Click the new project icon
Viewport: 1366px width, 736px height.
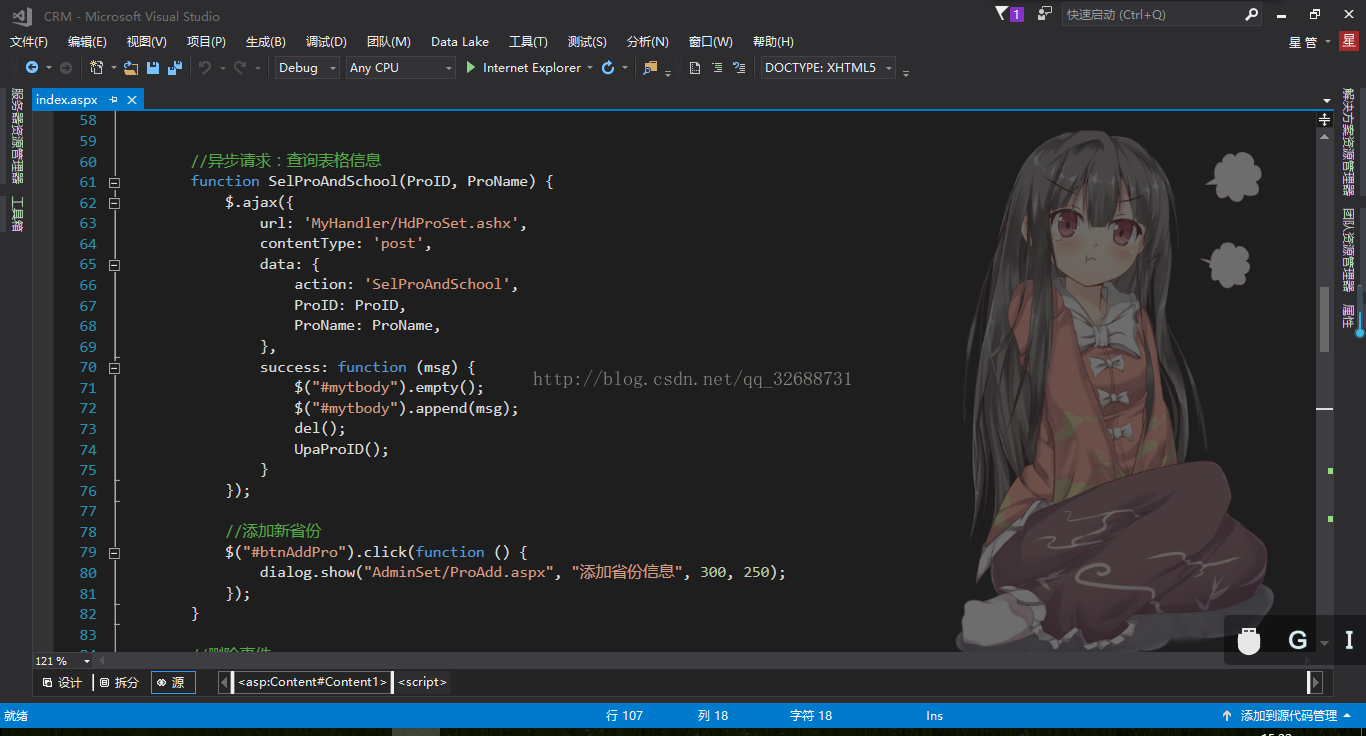pyautogui.click(x=96, y=68)
